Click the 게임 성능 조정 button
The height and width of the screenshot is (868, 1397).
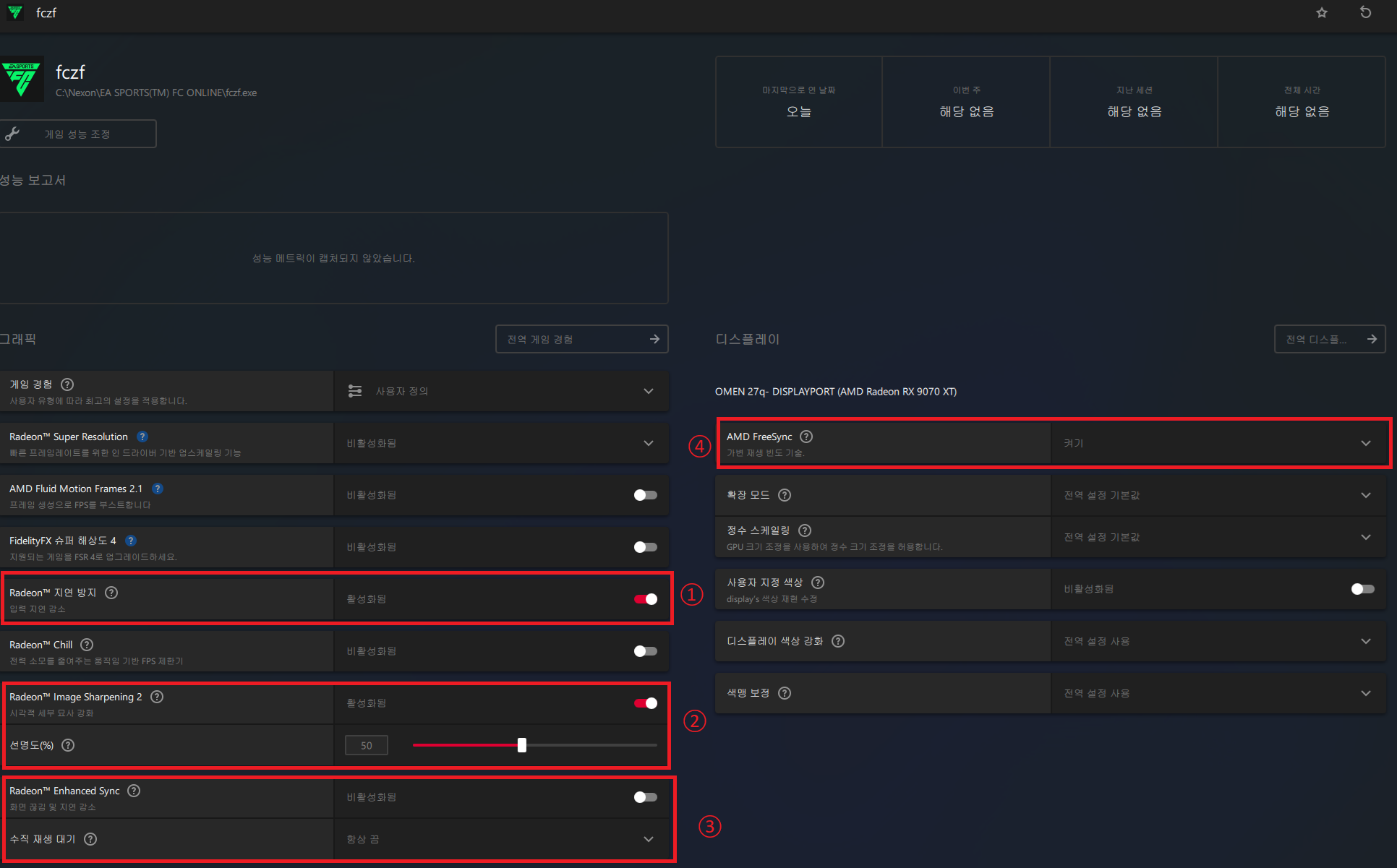(x=77, y=134)
